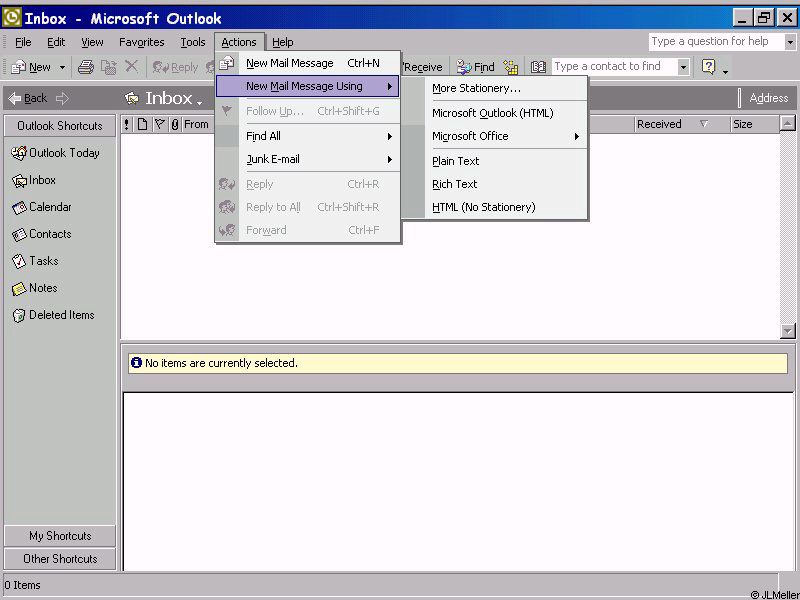This screenshot has width=800, height=600.
Task: Sort by Flag Status column header
Action: tap(160, 124)
